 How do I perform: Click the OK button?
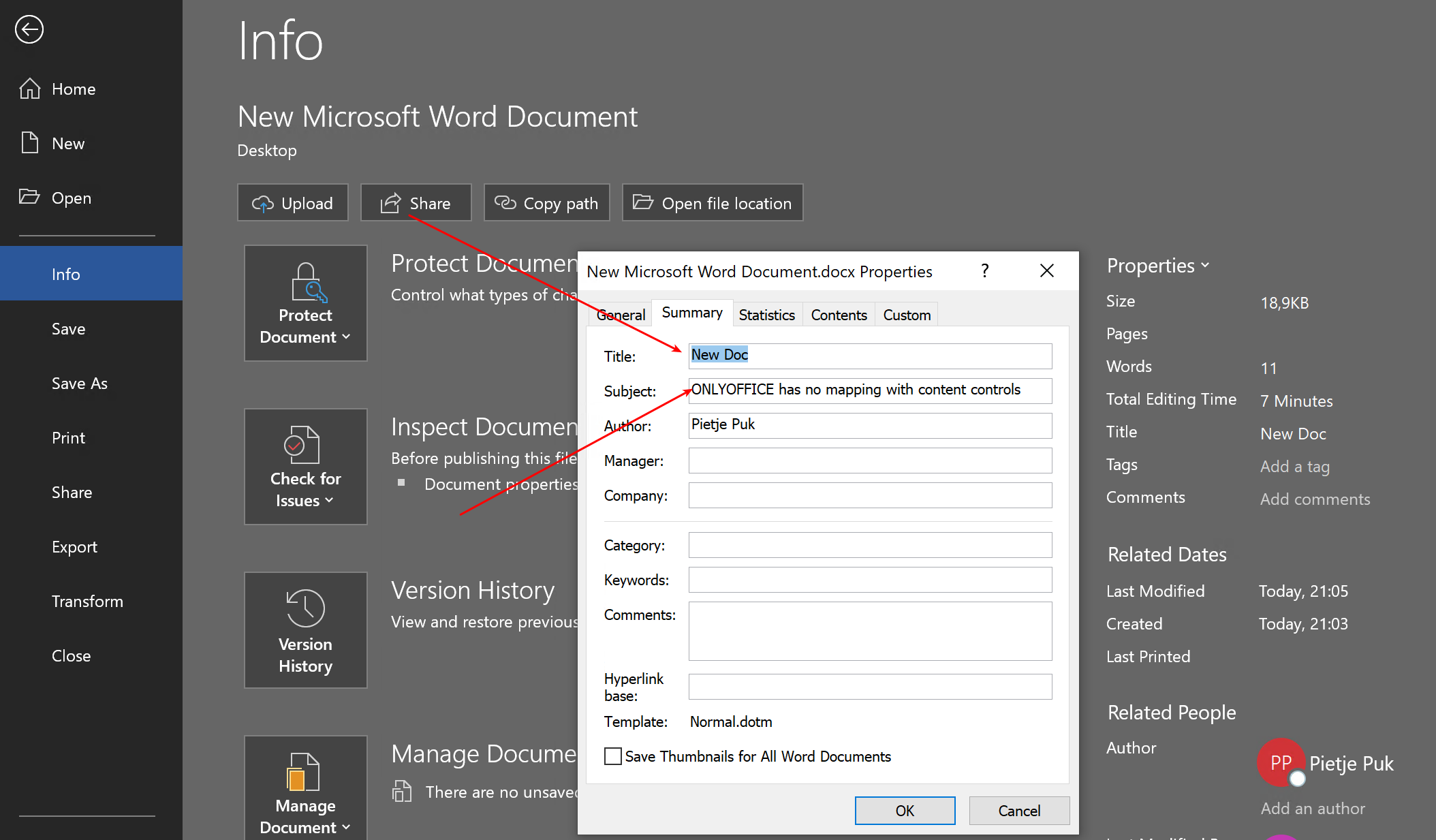click(x=905, y=811)
